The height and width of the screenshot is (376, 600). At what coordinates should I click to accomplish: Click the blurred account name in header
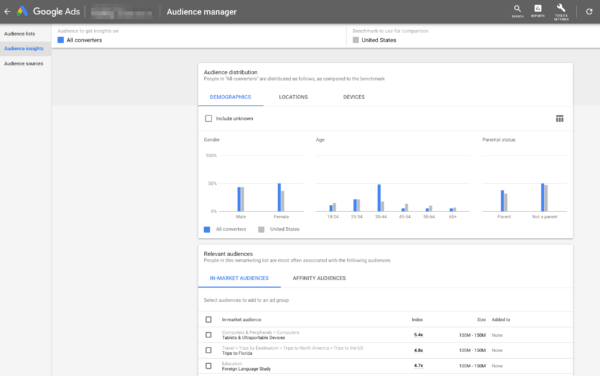tap(121, 12)
